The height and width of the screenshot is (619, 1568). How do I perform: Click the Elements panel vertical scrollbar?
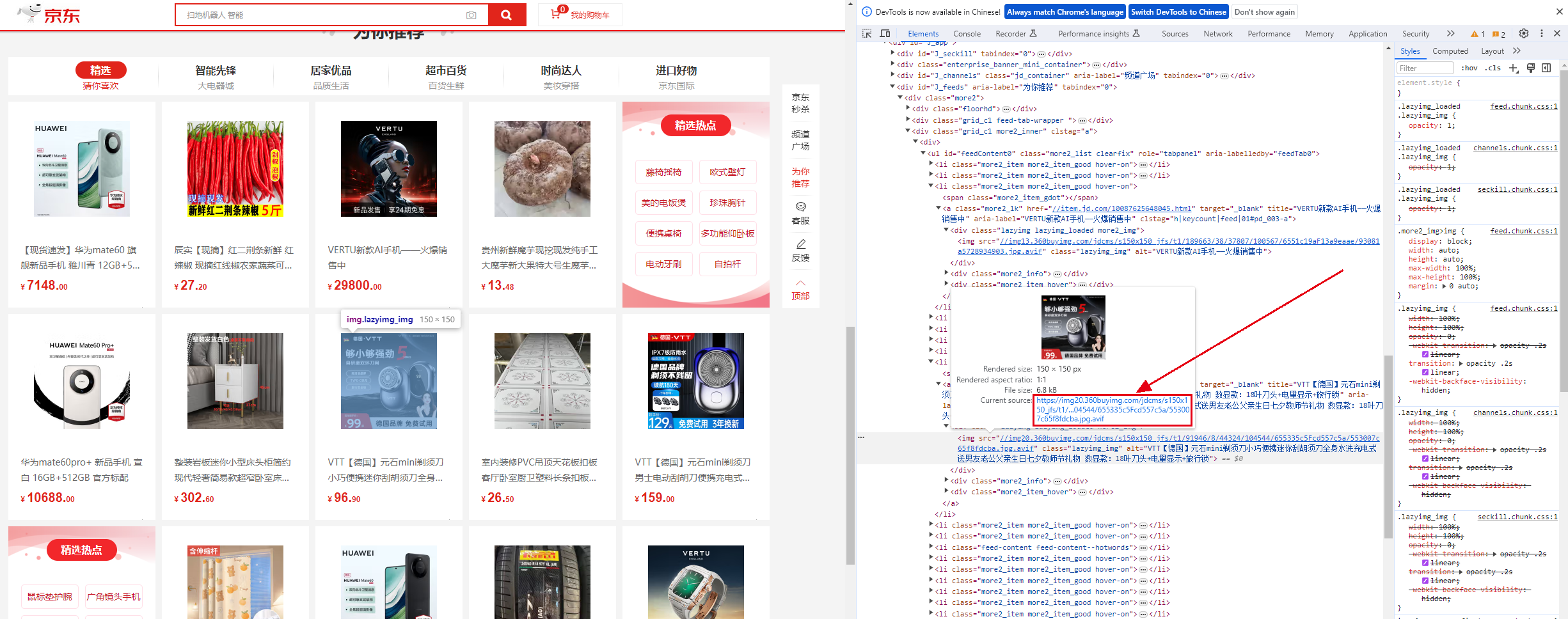[1388, 446]
